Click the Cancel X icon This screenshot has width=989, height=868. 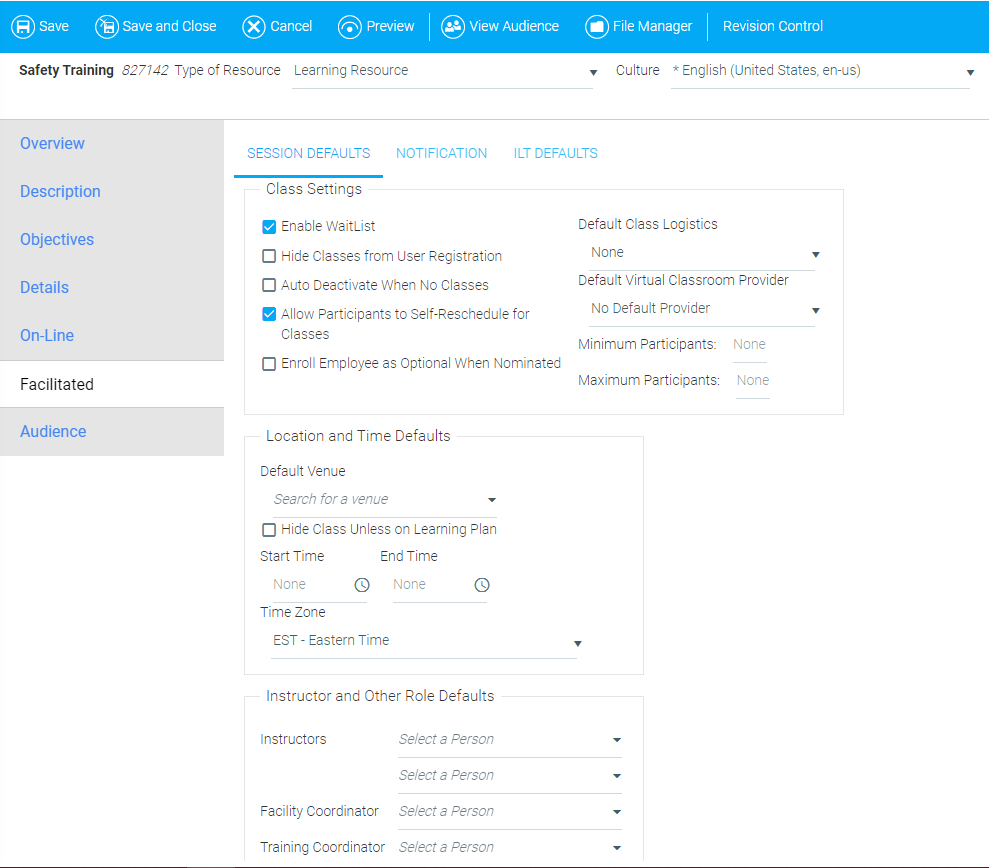click(254, 26)
